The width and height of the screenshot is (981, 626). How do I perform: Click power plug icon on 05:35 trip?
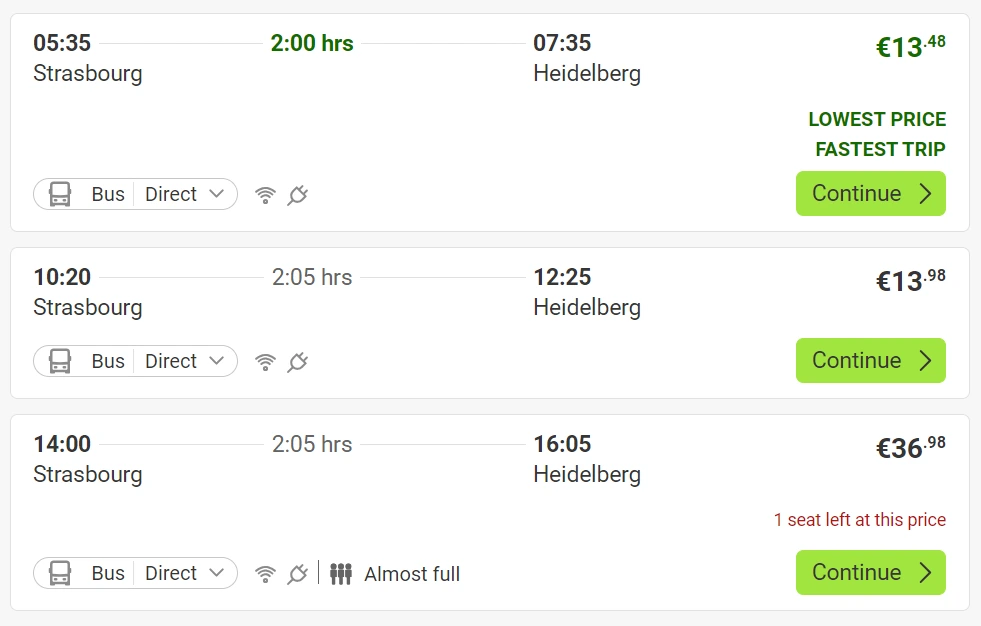297,195
